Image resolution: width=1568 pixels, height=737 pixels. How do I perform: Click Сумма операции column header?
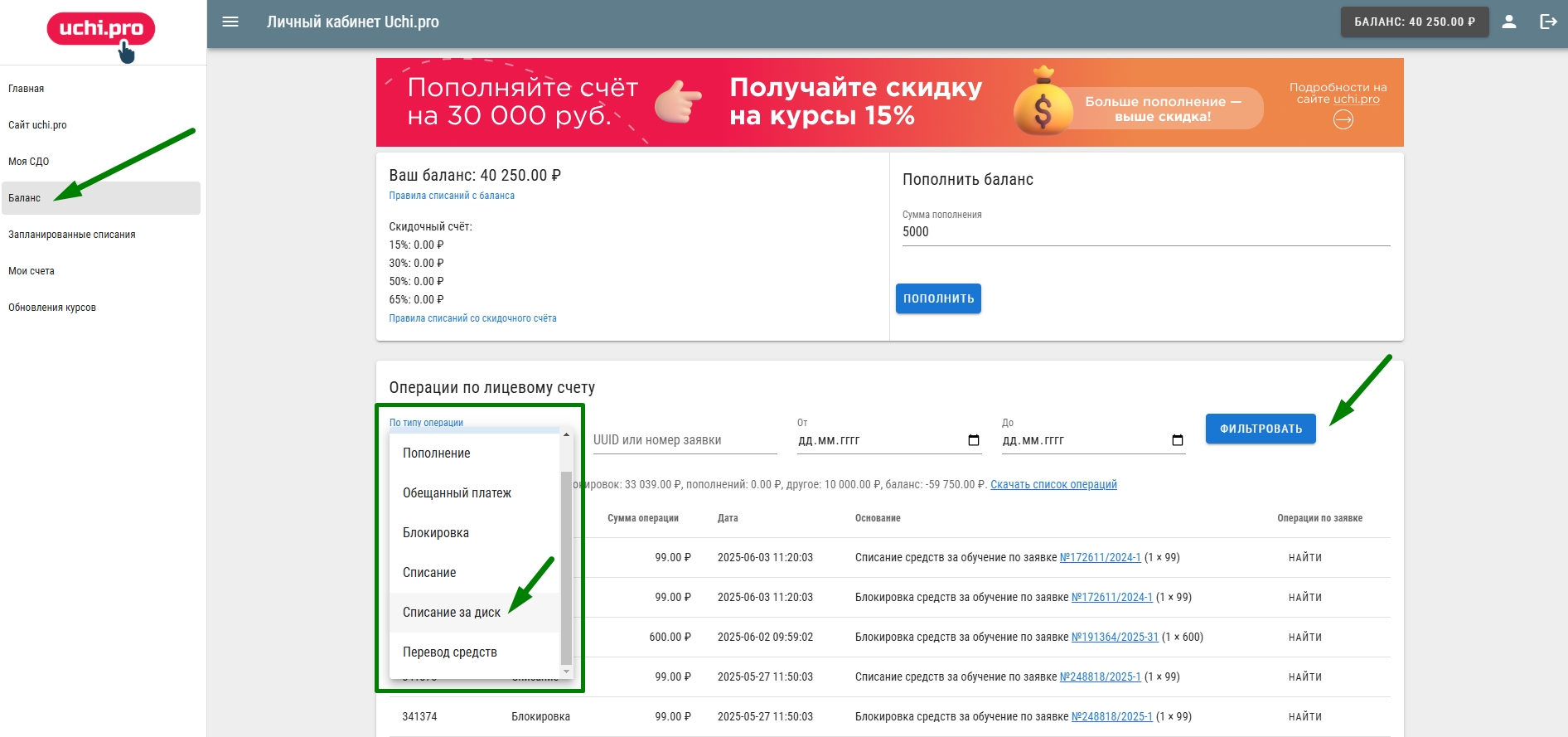click(642, 518)
